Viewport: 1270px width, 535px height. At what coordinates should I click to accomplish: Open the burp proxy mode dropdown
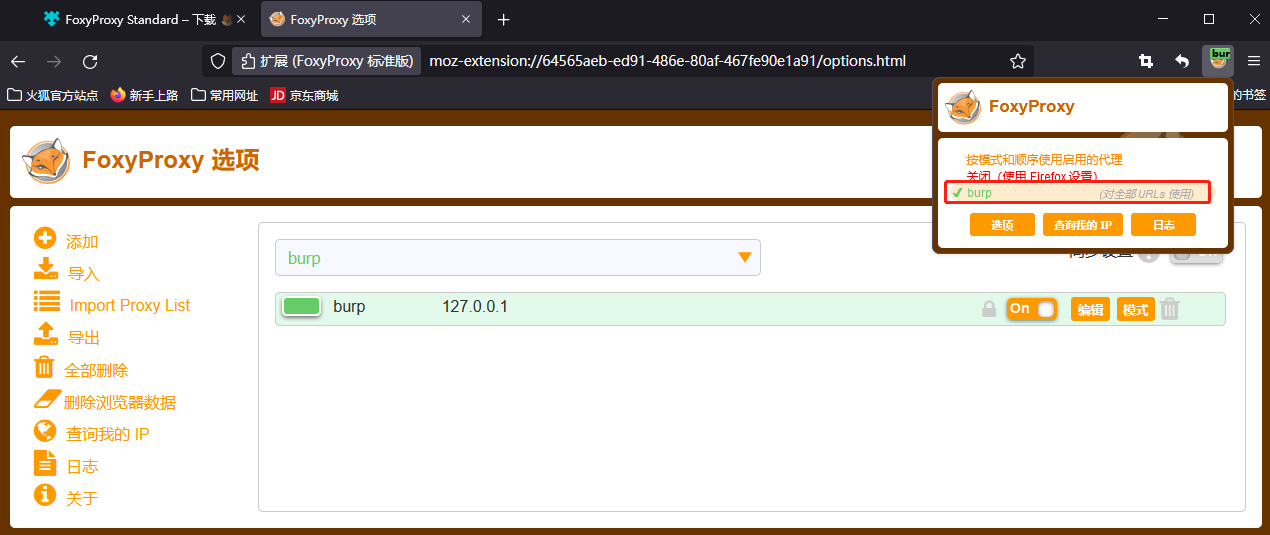tap(518, 258)
